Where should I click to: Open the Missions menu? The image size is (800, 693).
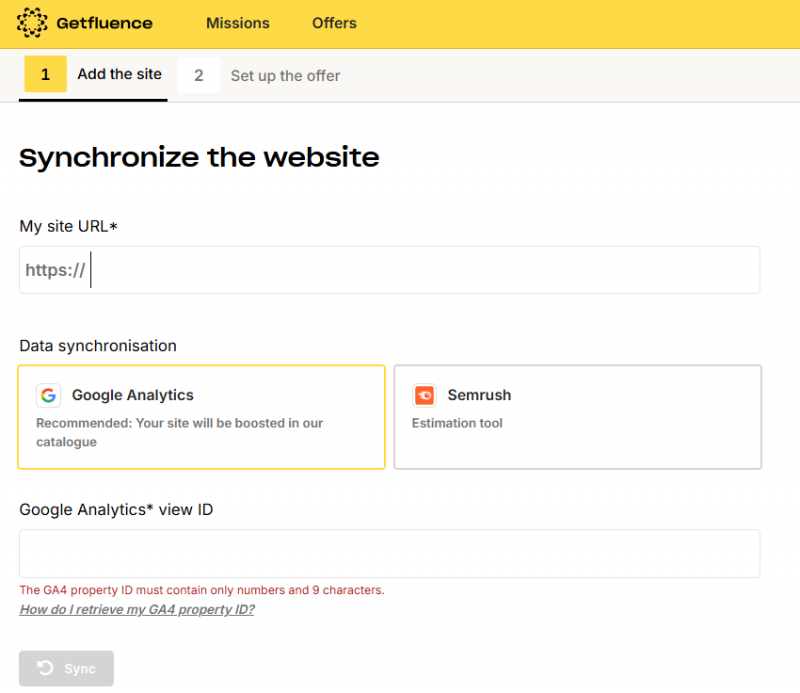[x=237, y=23]
